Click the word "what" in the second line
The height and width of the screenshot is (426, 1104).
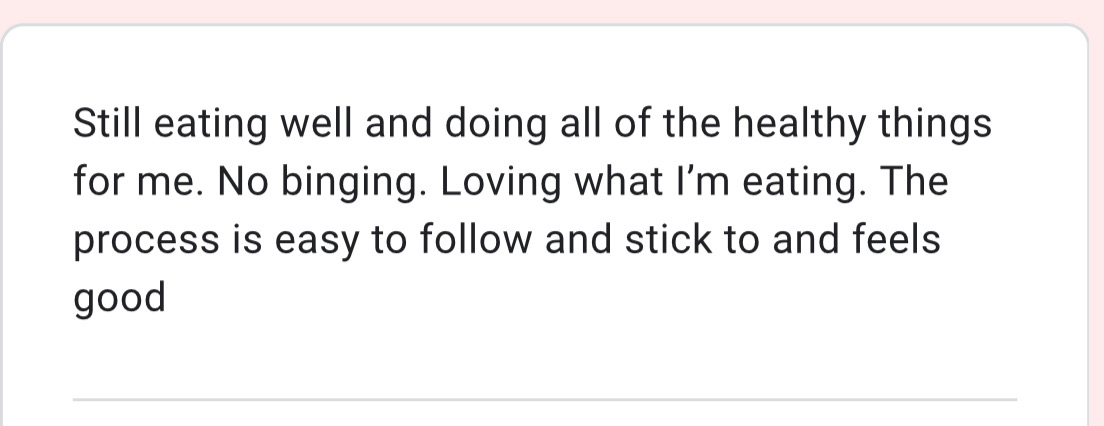(x=618, y=181)
